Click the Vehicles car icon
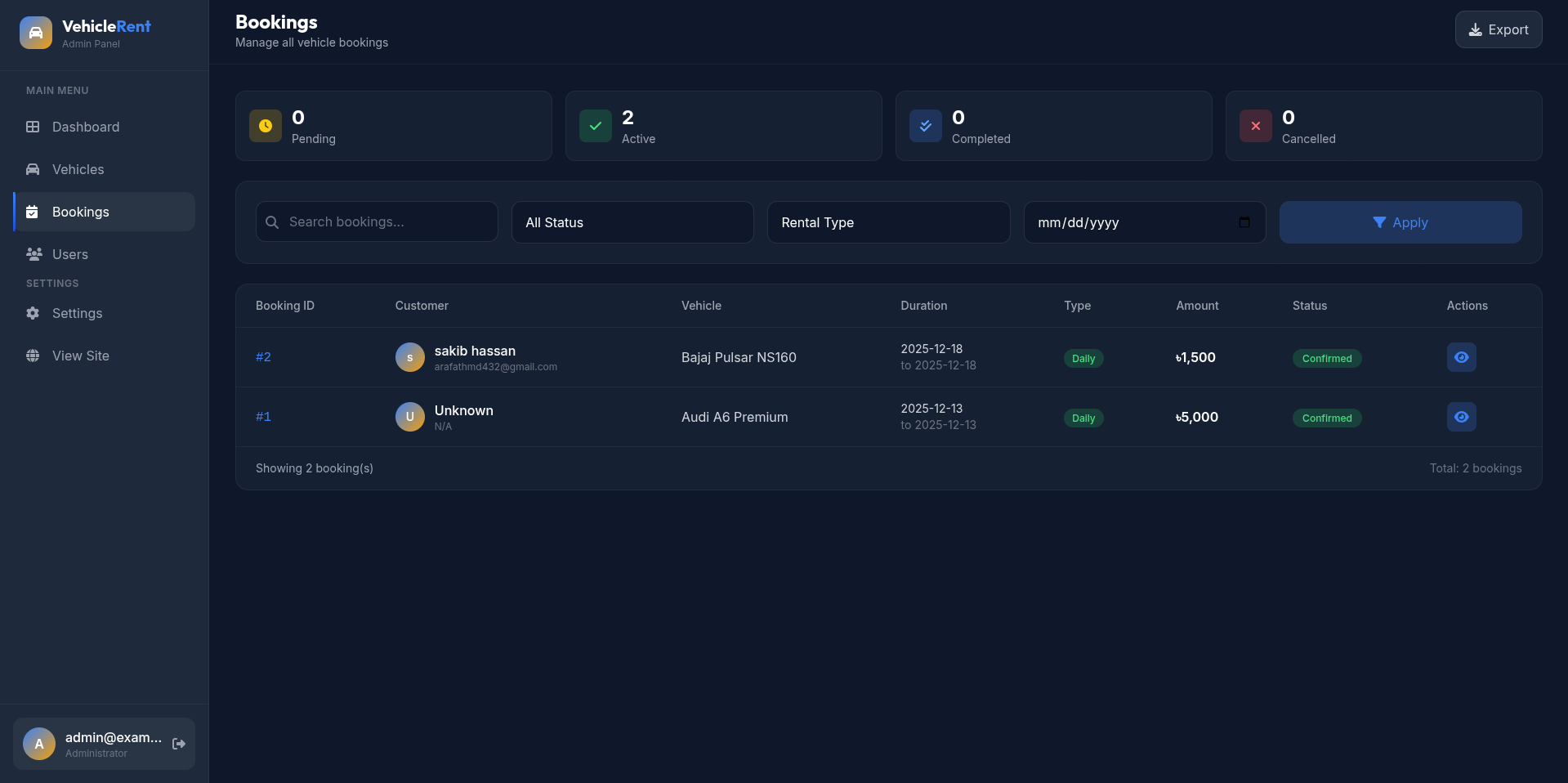 pyautogui.click(x=33, y=169)
